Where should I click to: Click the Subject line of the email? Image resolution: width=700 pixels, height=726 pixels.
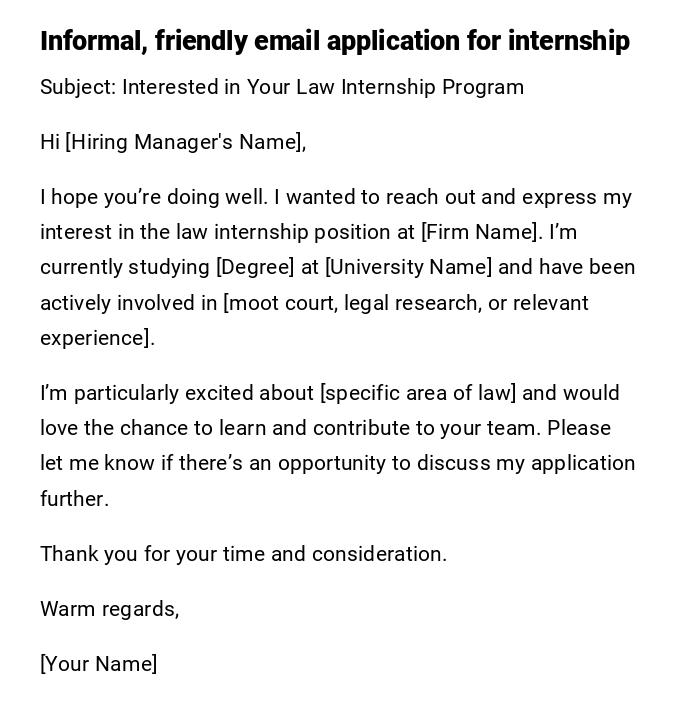282,87
